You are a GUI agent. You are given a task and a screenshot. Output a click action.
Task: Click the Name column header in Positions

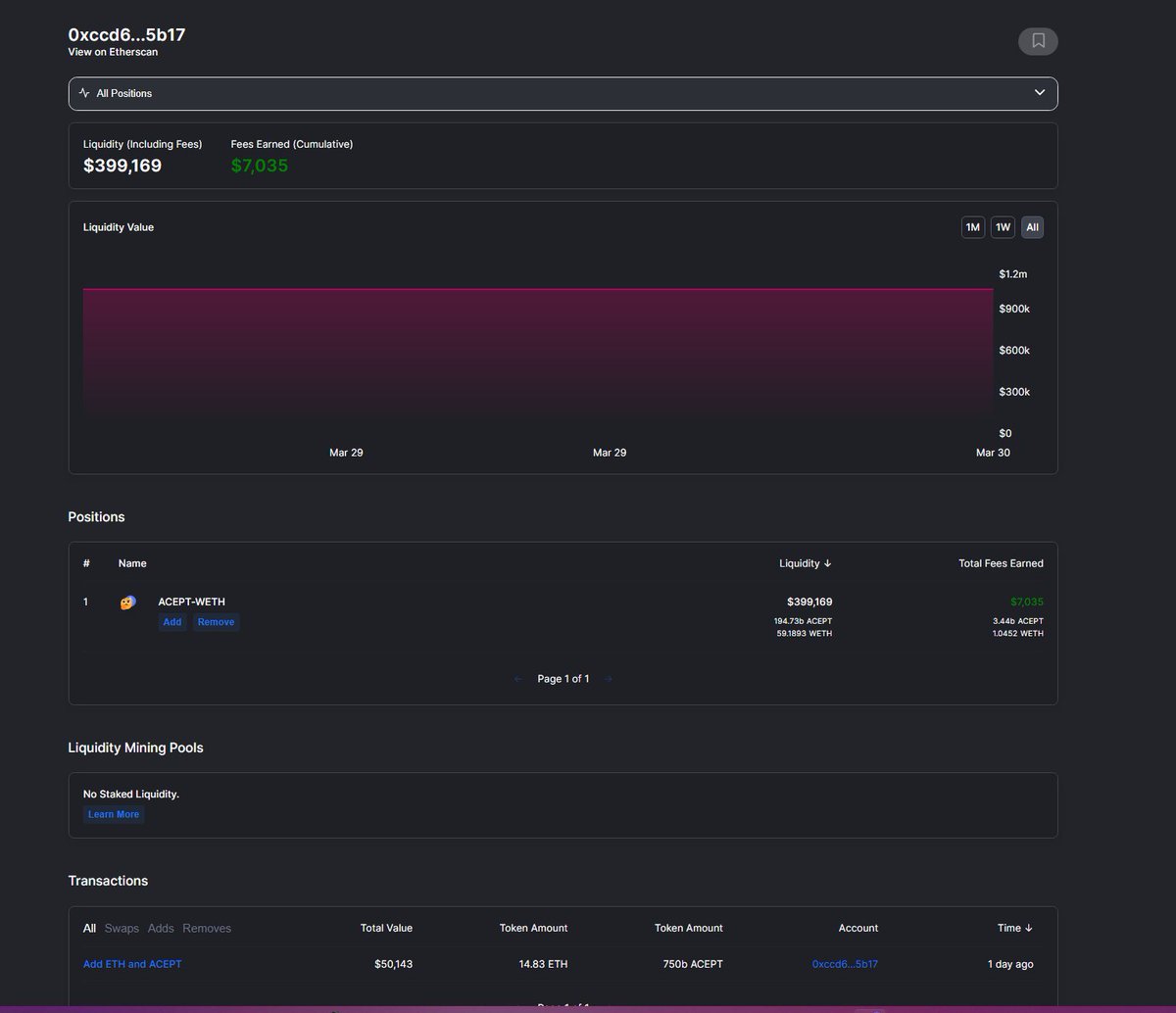pos(132,563)
